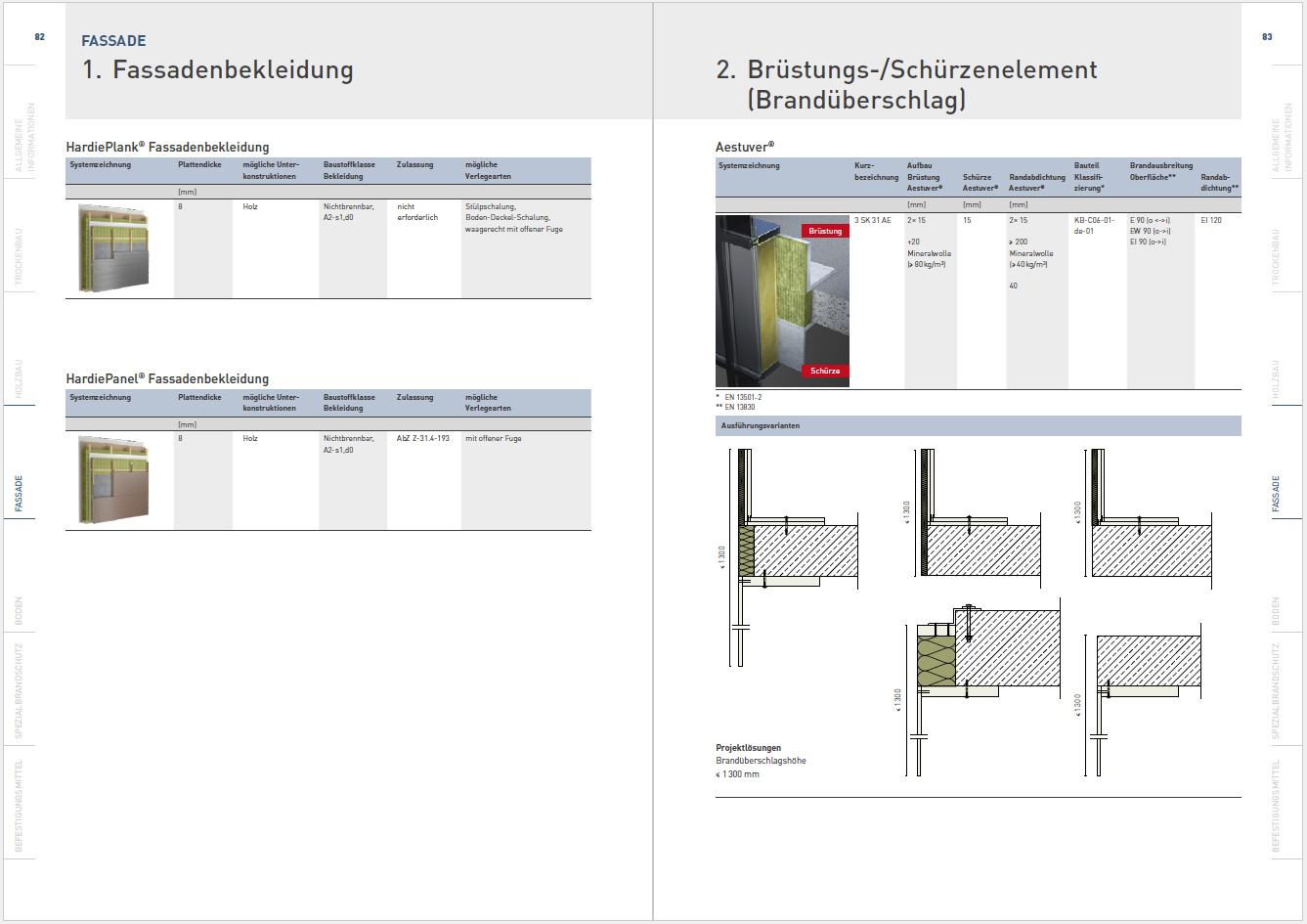Image resolution: width=1307 pixels, height=924 pixels.
Task: Click the Aestuver parapet 3D illustration
Action: tap(782, 301)
